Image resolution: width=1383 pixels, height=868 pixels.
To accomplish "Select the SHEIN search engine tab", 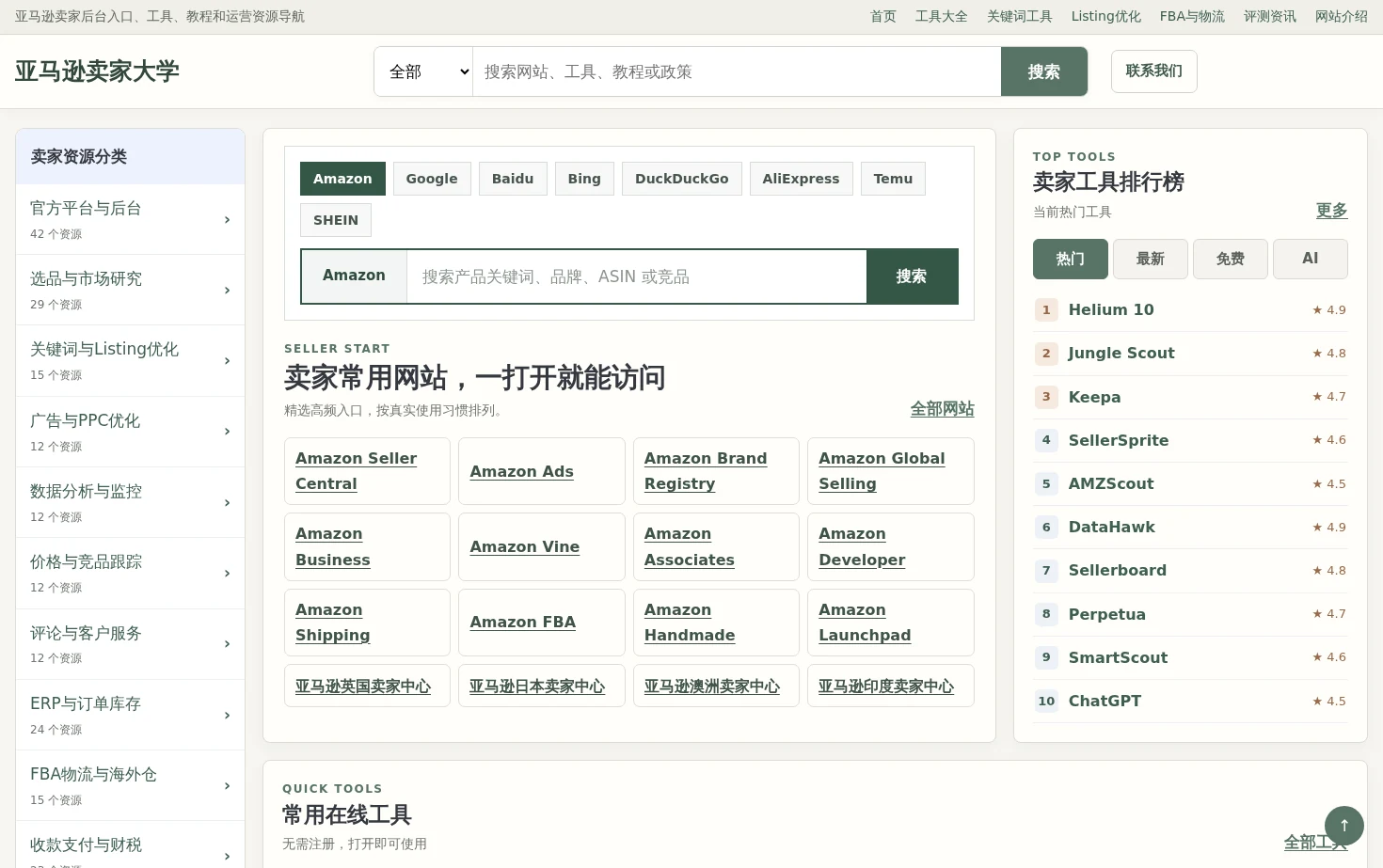I will click(336, 220).
